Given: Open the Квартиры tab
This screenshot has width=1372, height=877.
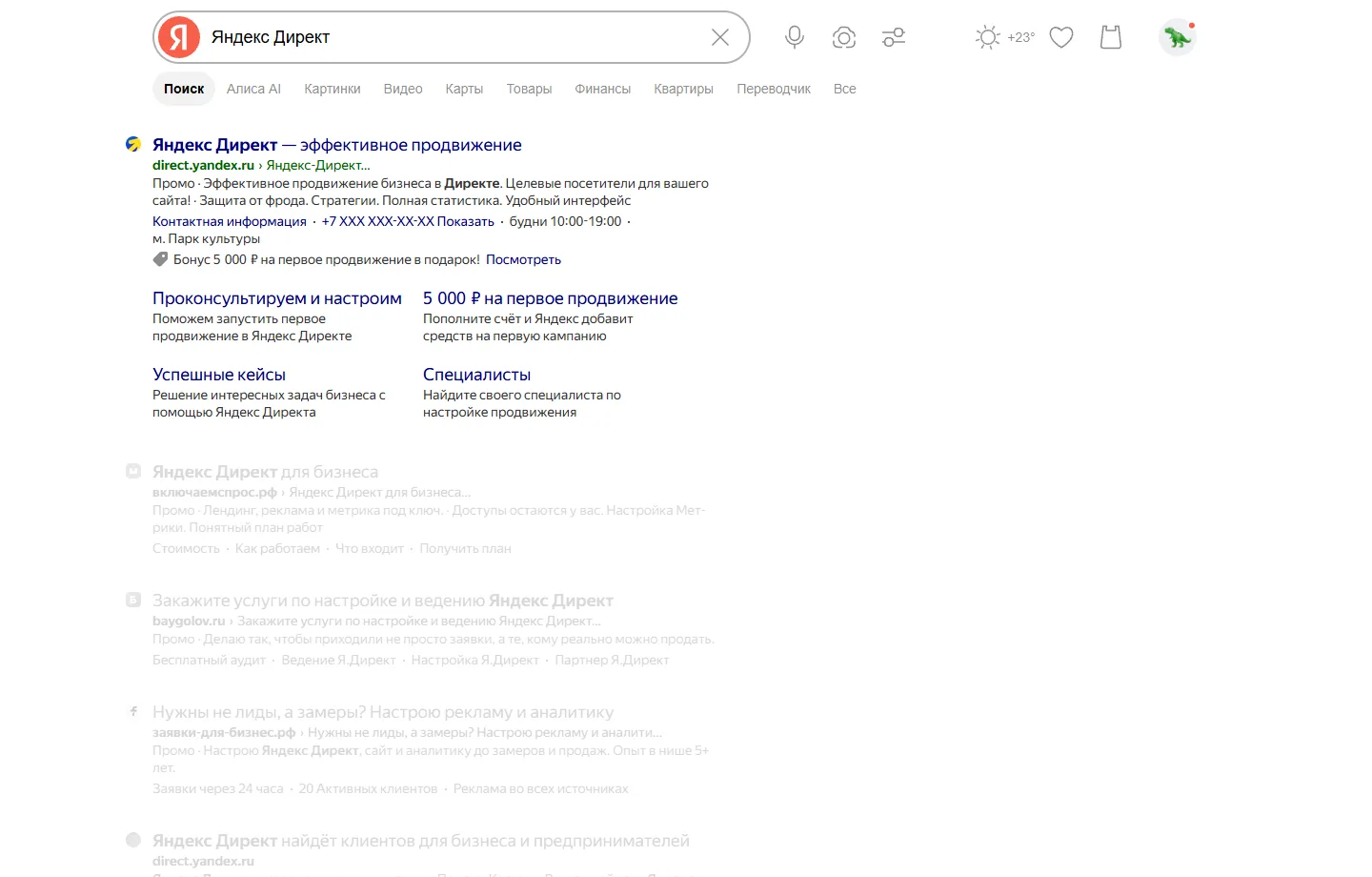Looking at the screenshot, I should [x=683, y=89].
